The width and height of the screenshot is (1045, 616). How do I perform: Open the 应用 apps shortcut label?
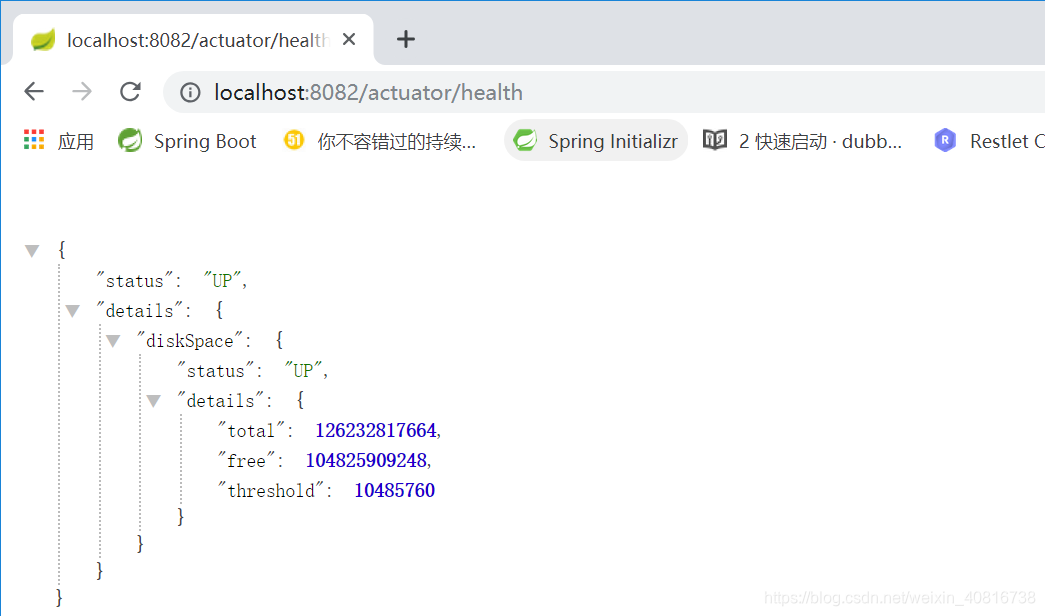click(75, 141)
